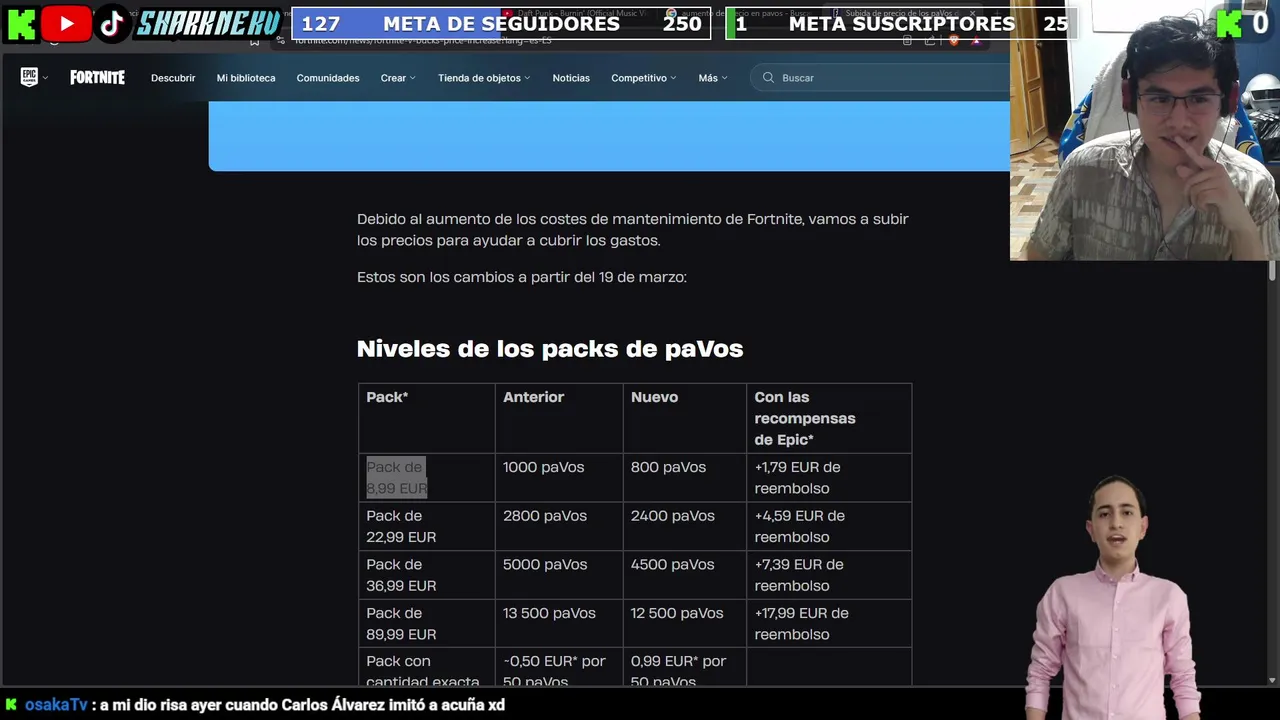
Task: Click the SHARKNEKU channel logo
Action: [x=208, y=24]
